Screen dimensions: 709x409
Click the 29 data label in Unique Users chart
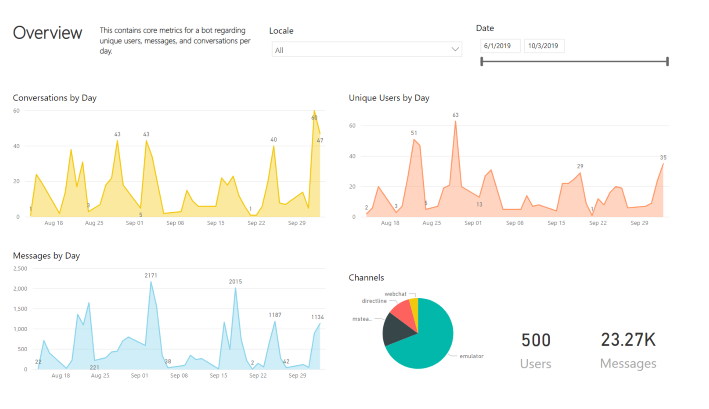pos(580,166)
